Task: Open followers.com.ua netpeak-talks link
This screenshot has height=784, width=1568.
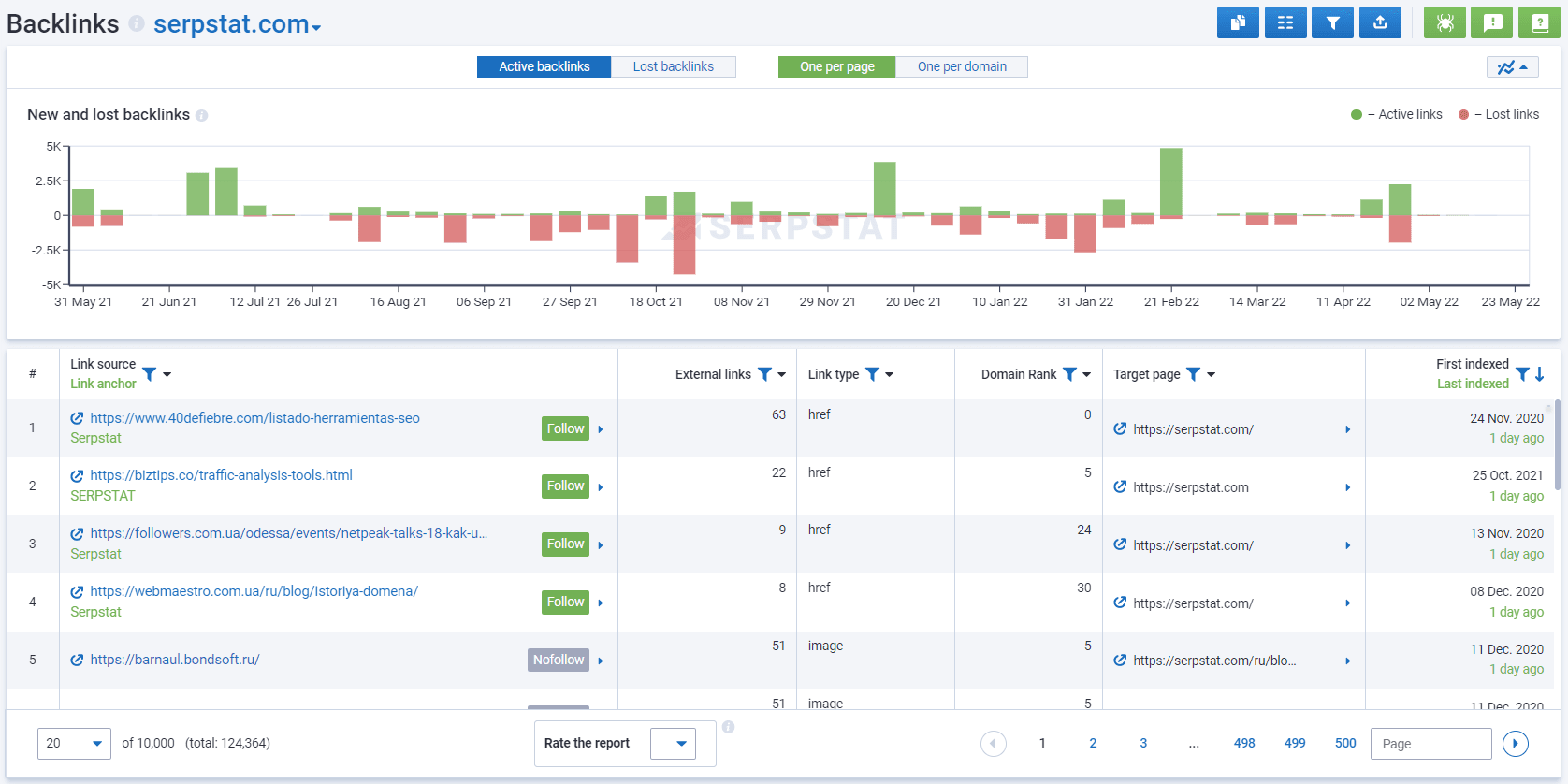Action: [x=288, y=533]
